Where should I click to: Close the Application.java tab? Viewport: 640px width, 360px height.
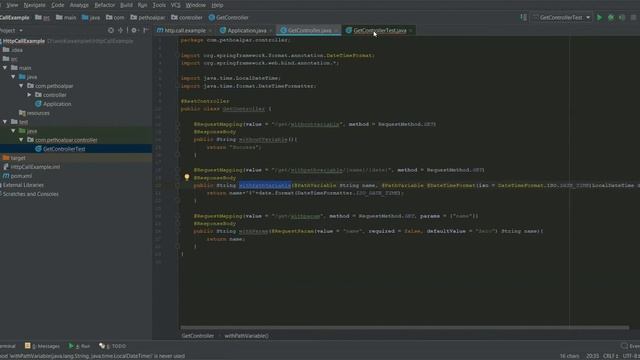coord(271,31)
